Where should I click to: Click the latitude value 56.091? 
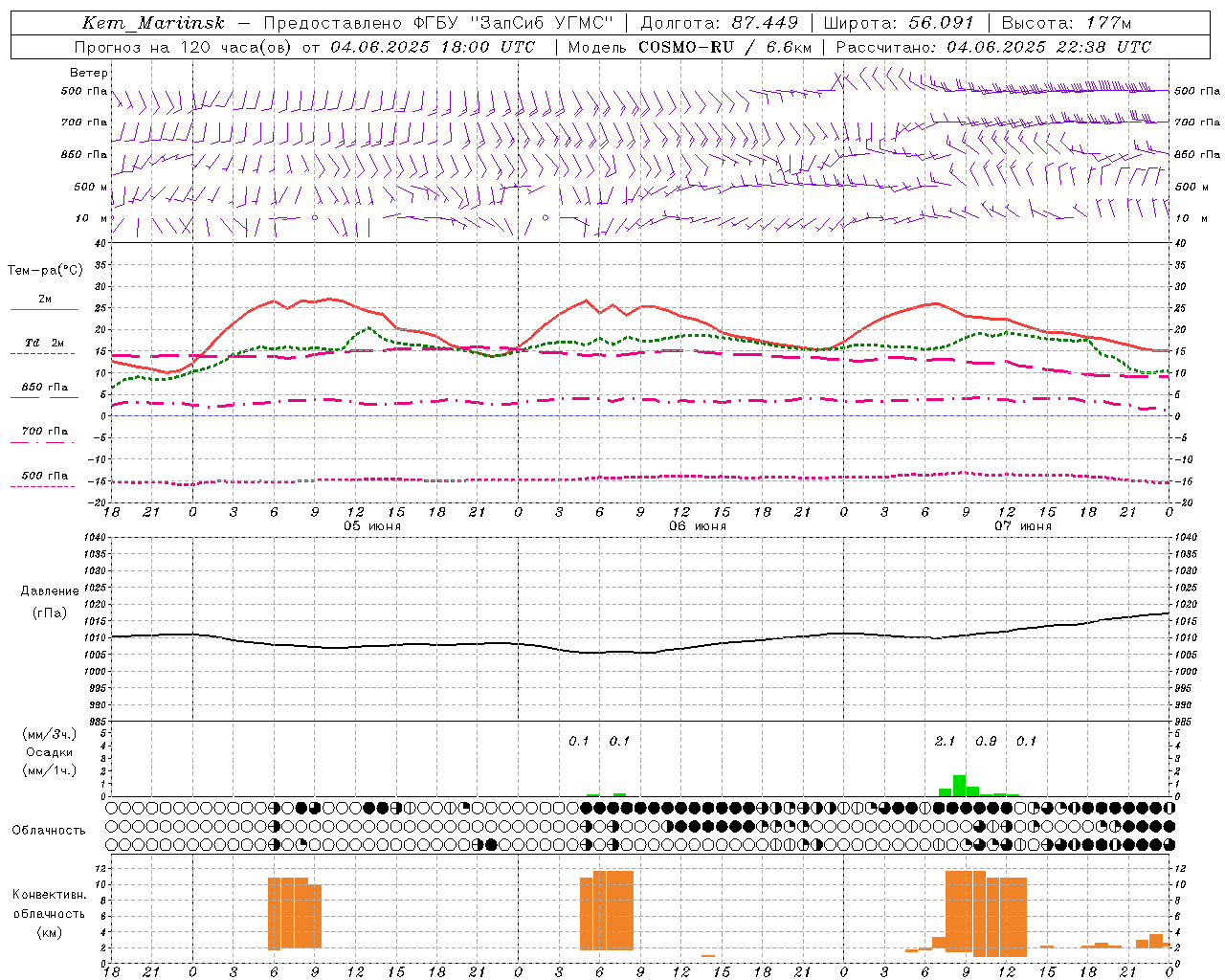click(940, 23)
